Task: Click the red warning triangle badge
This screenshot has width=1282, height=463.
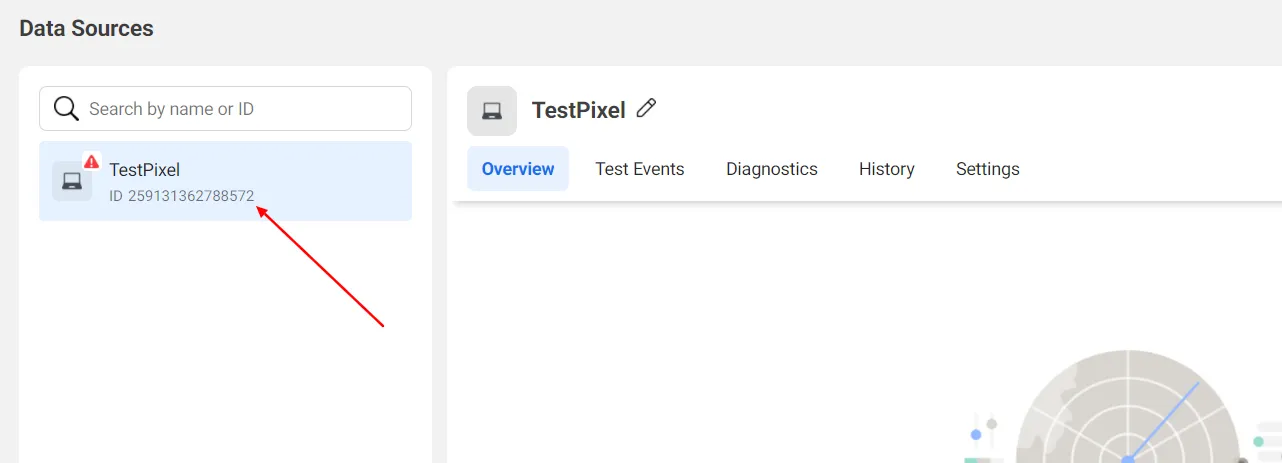Action: [x=92, y=161]
